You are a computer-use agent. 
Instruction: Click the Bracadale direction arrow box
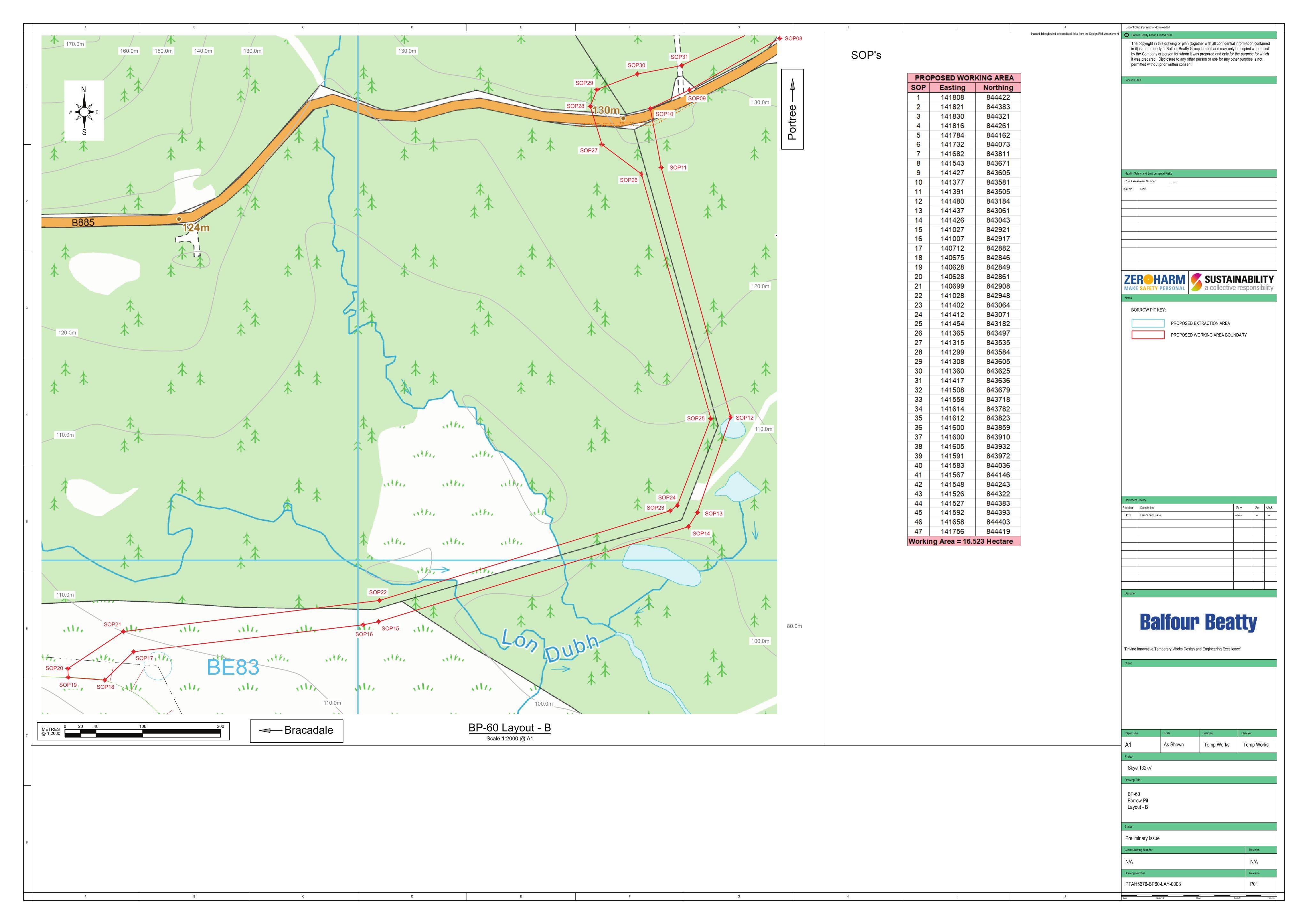(x=296, y=731)
